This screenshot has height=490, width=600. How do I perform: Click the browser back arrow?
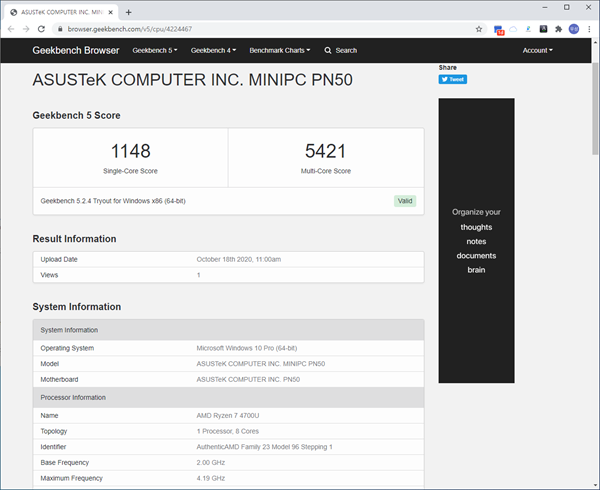(11, 29)
